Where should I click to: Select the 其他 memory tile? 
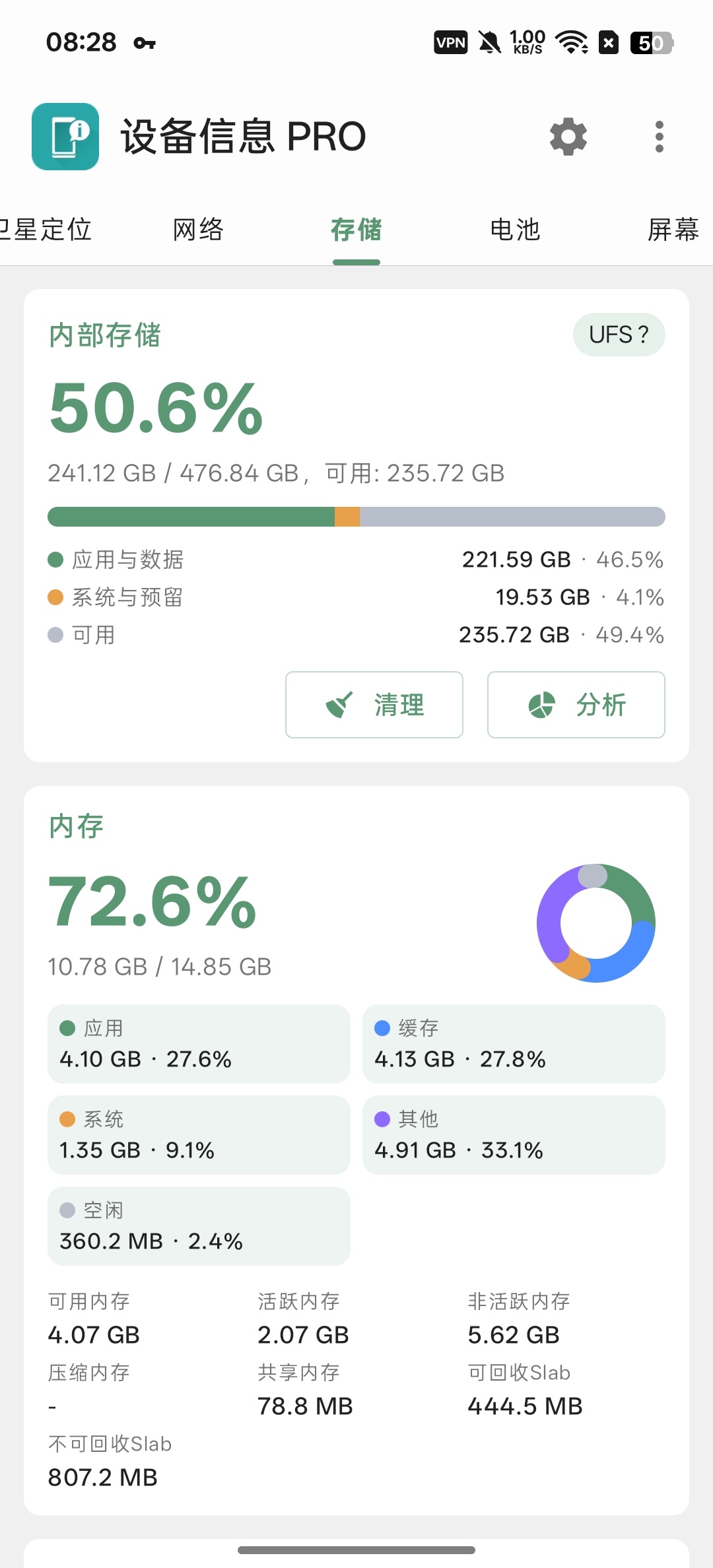click(514, 1135)
